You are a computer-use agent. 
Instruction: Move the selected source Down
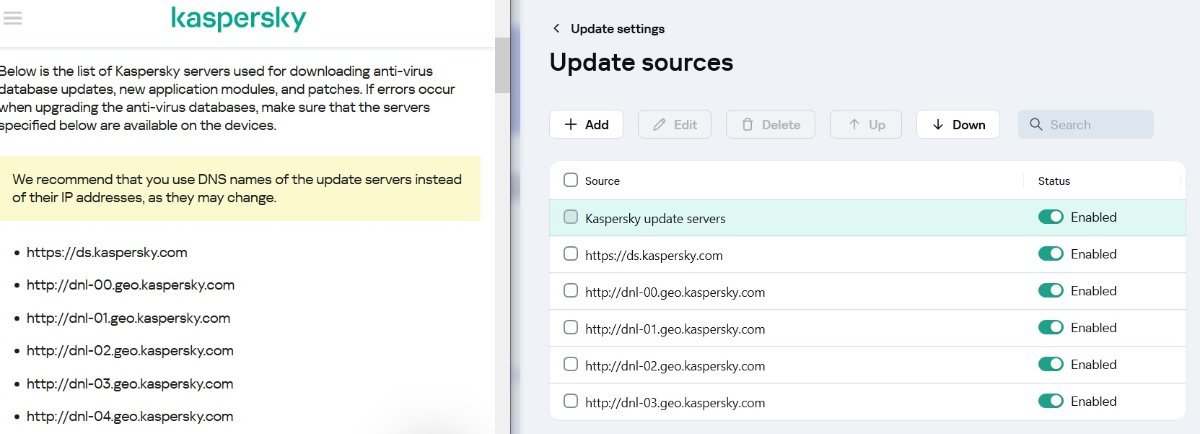click(x=958, y=125)
